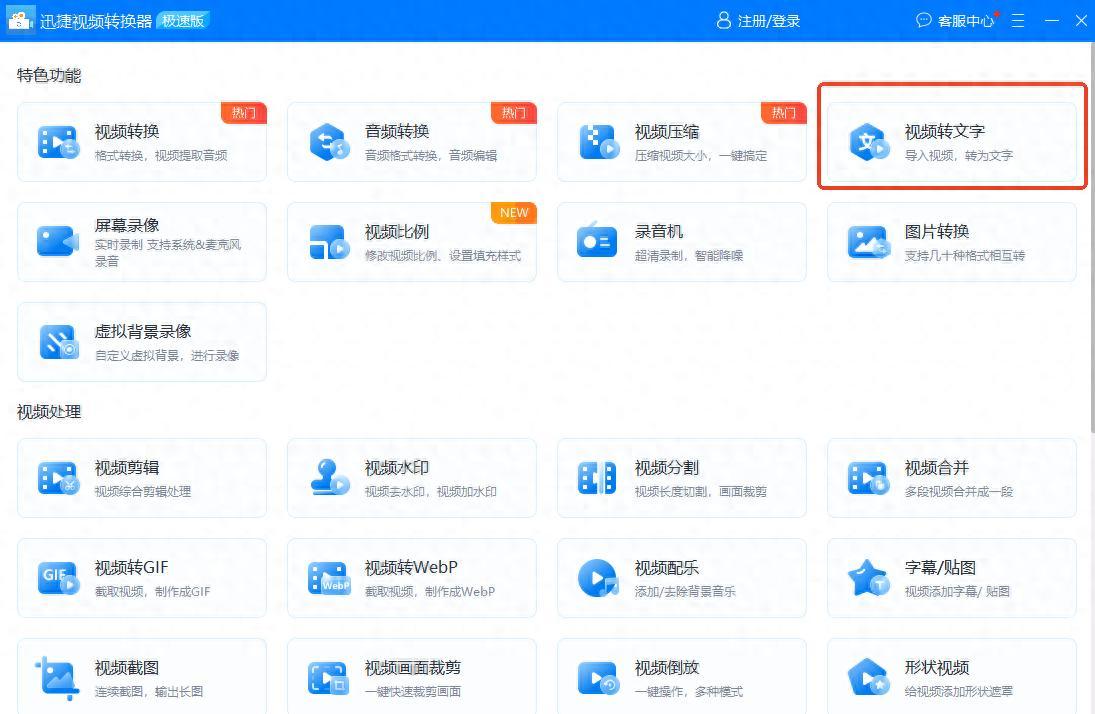This screenshot has height=714, width=1095.
Task: Select the 视频剪辑 video editing card
Action: click(142, 478)
